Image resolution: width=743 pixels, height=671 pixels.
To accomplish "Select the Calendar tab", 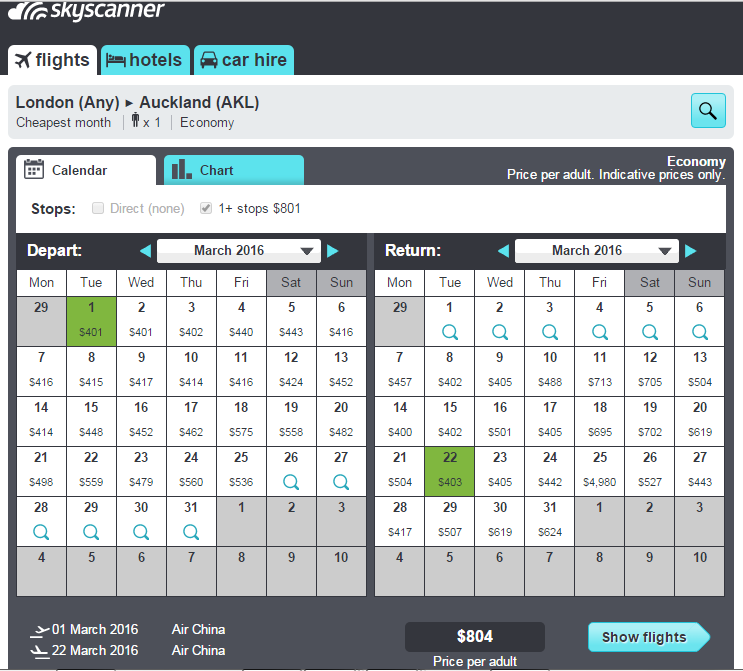I will click(86, 170).
